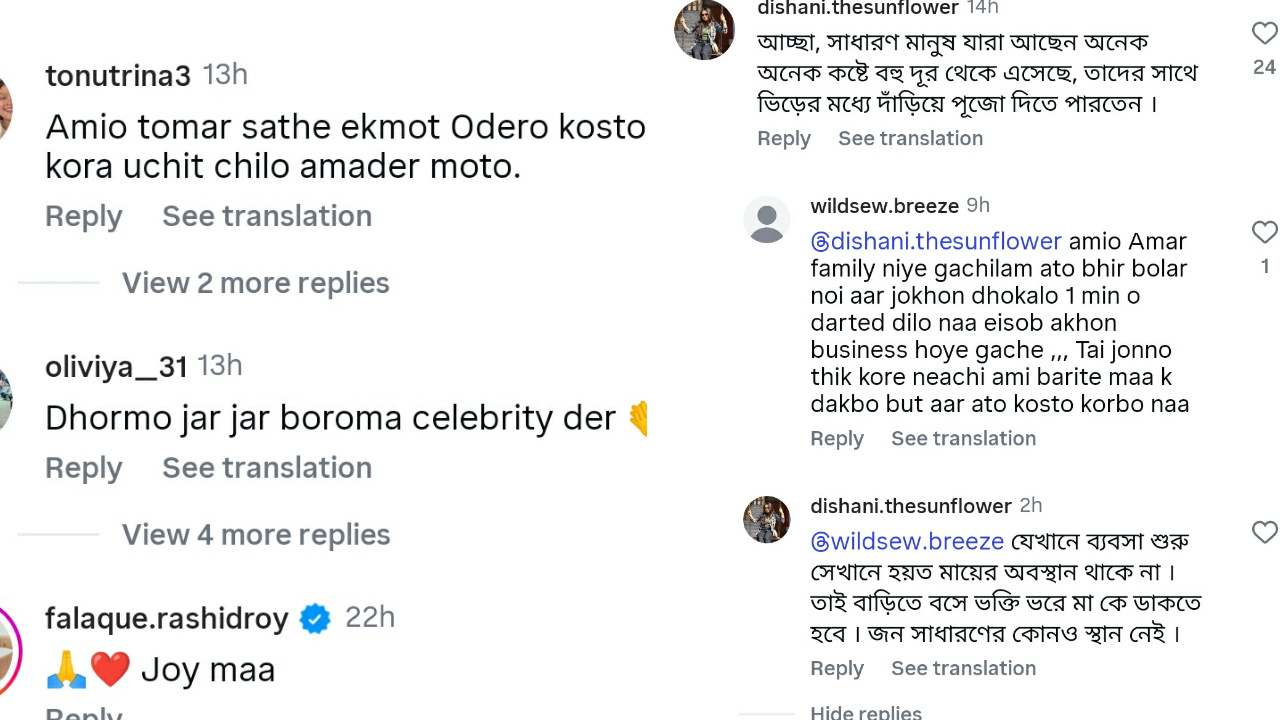Click the waving hand emoji in oliviya_31's comment
The image size is (1280, 720).
[637, 417]
